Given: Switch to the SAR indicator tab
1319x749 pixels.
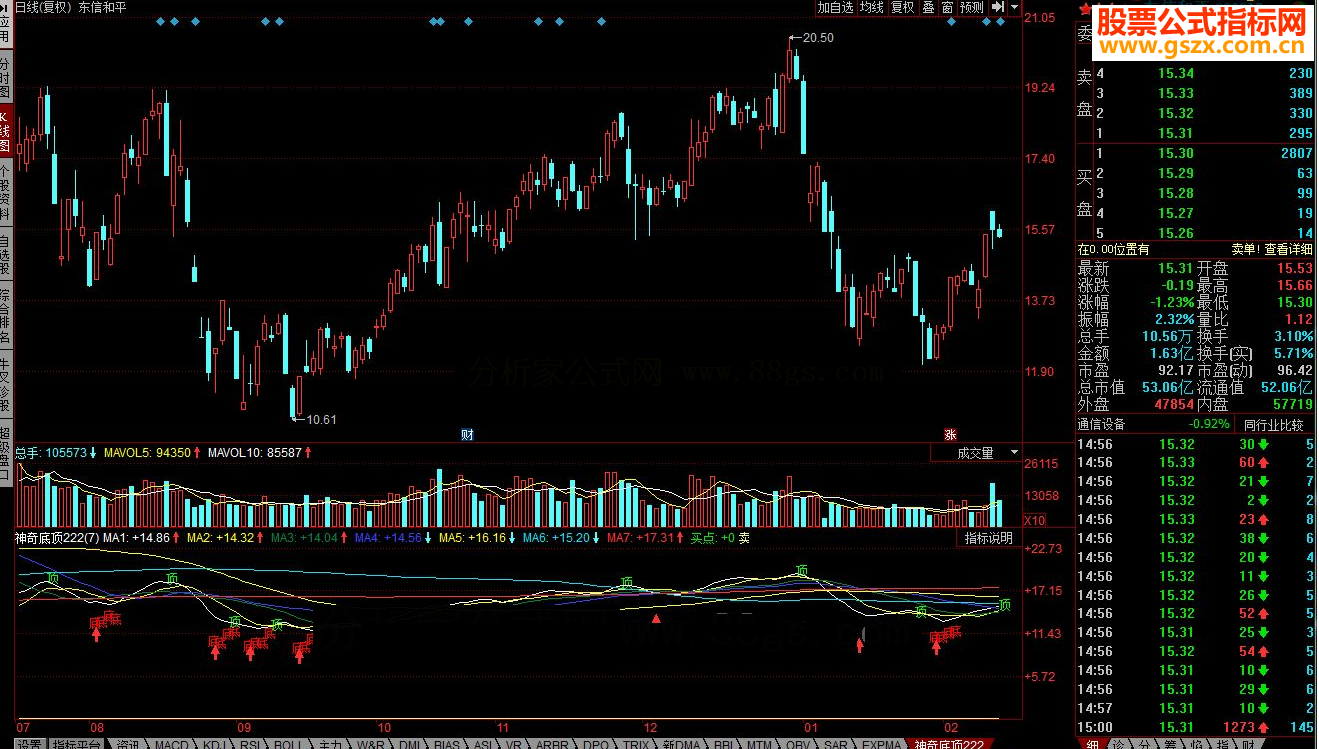Looking at the screenshot, I should 836,743.
